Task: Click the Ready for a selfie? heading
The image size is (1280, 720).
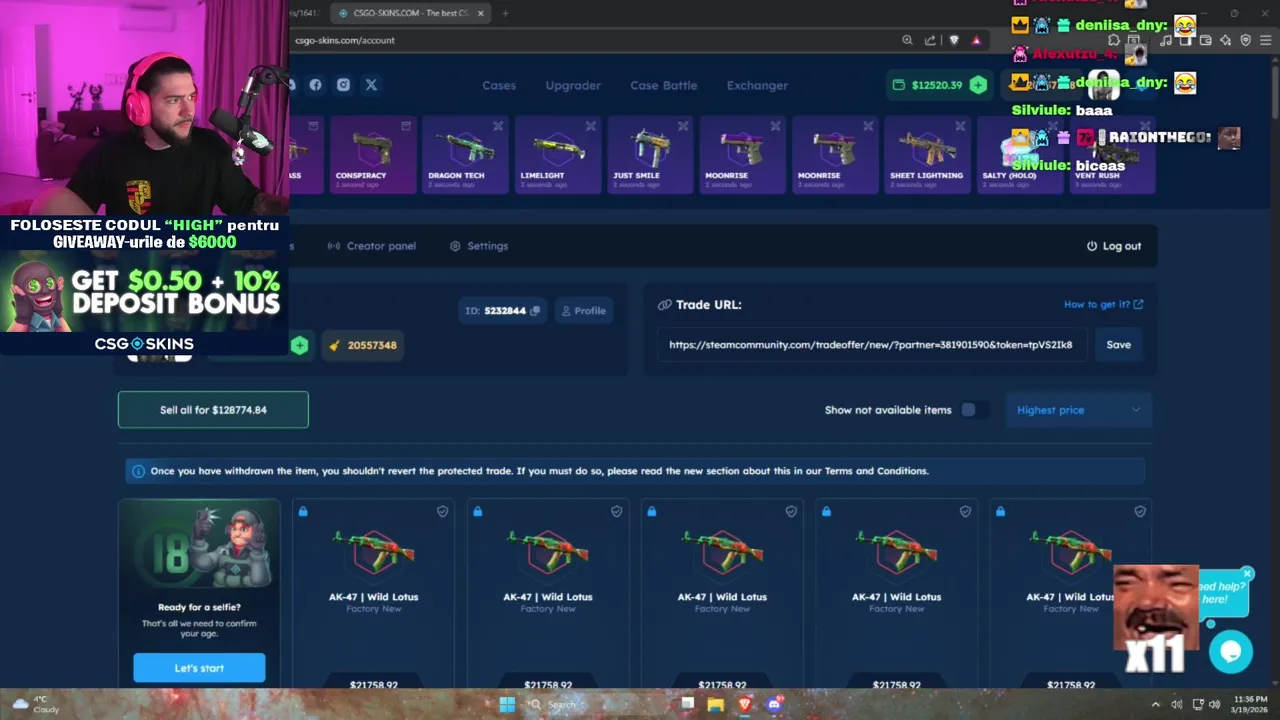Action: pos(199,607)
